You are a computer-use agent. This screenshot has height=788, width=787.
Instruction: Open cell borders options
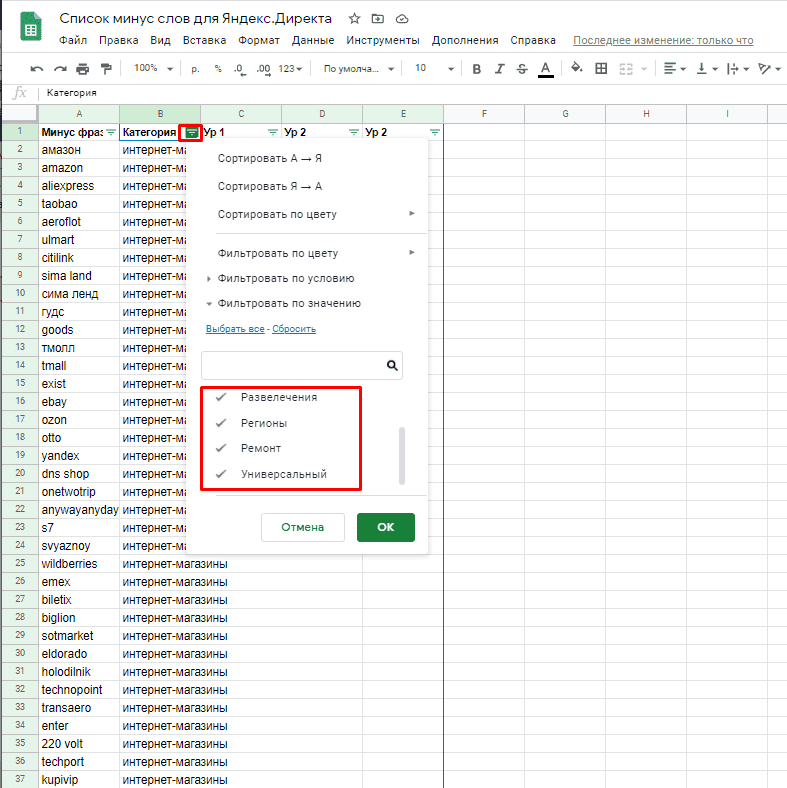pyautogui.click(x=601, y=68)
